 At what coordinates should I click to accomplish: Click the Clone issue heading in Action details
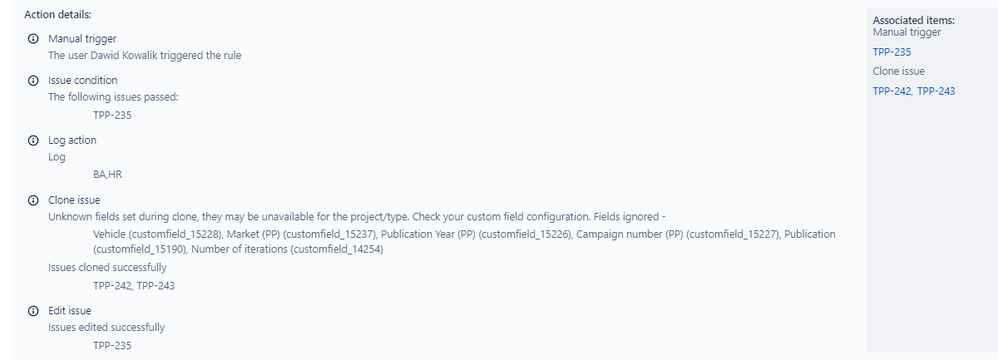[x=74, y=200]
